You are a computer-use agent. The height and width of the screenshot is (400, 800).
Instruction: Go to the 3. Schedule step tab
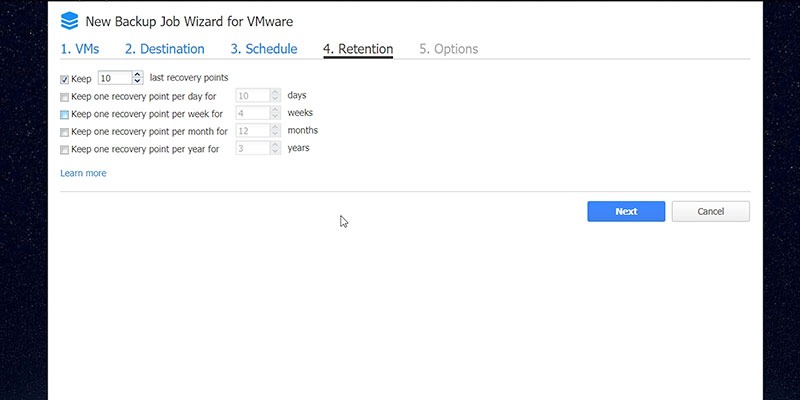(x=264, y=49)
